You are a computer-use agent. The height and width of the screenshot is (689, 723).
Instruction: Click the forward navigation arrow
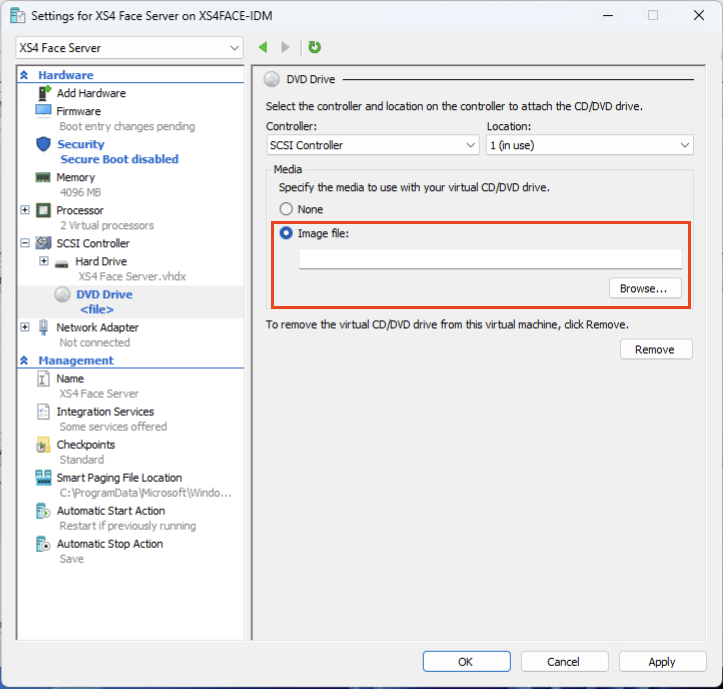tap(285, 47)
